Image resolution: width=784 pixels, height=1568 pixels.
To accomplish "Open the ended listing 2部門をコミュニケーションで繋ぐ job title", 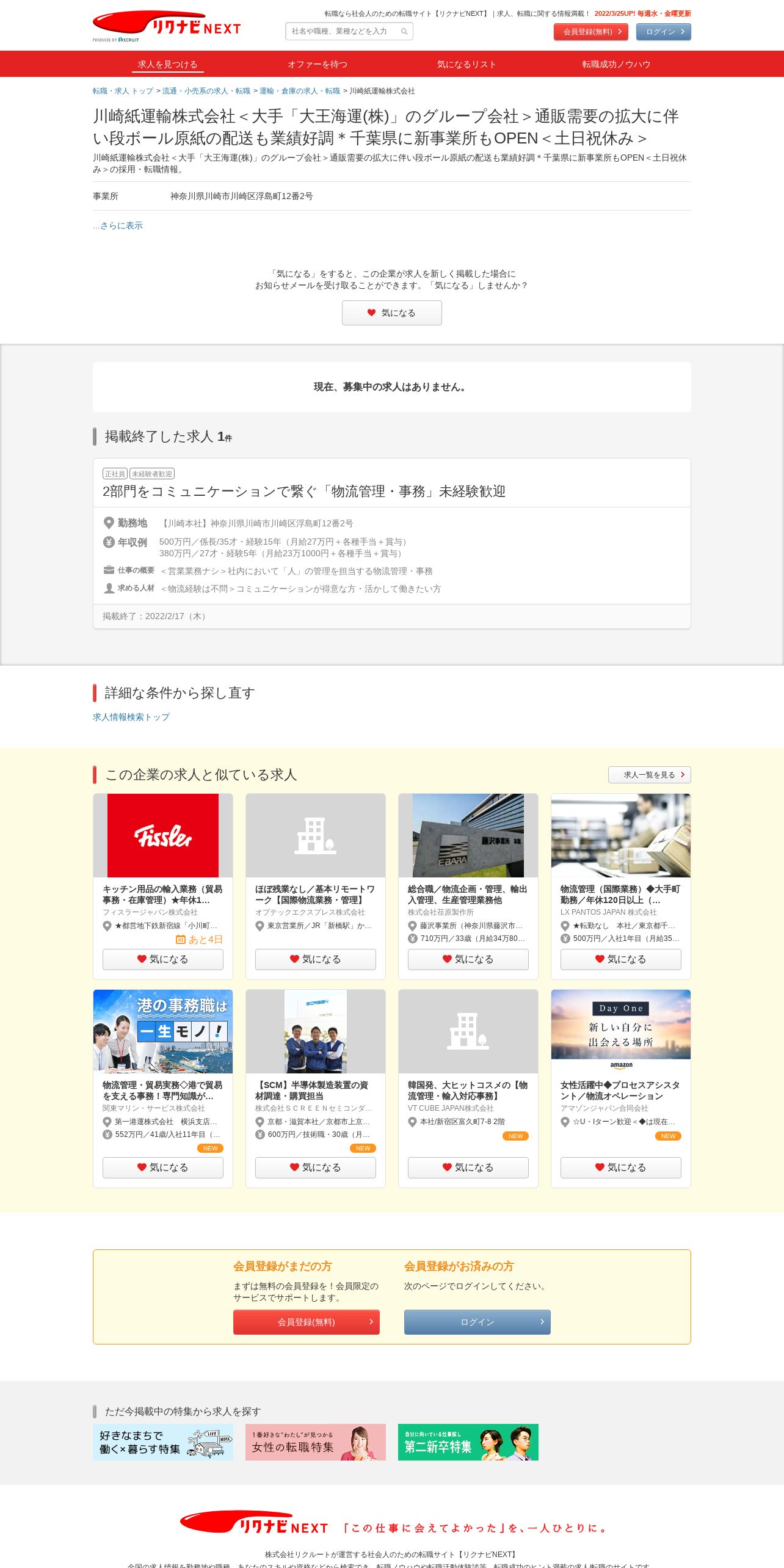I will tap(304, 492).
